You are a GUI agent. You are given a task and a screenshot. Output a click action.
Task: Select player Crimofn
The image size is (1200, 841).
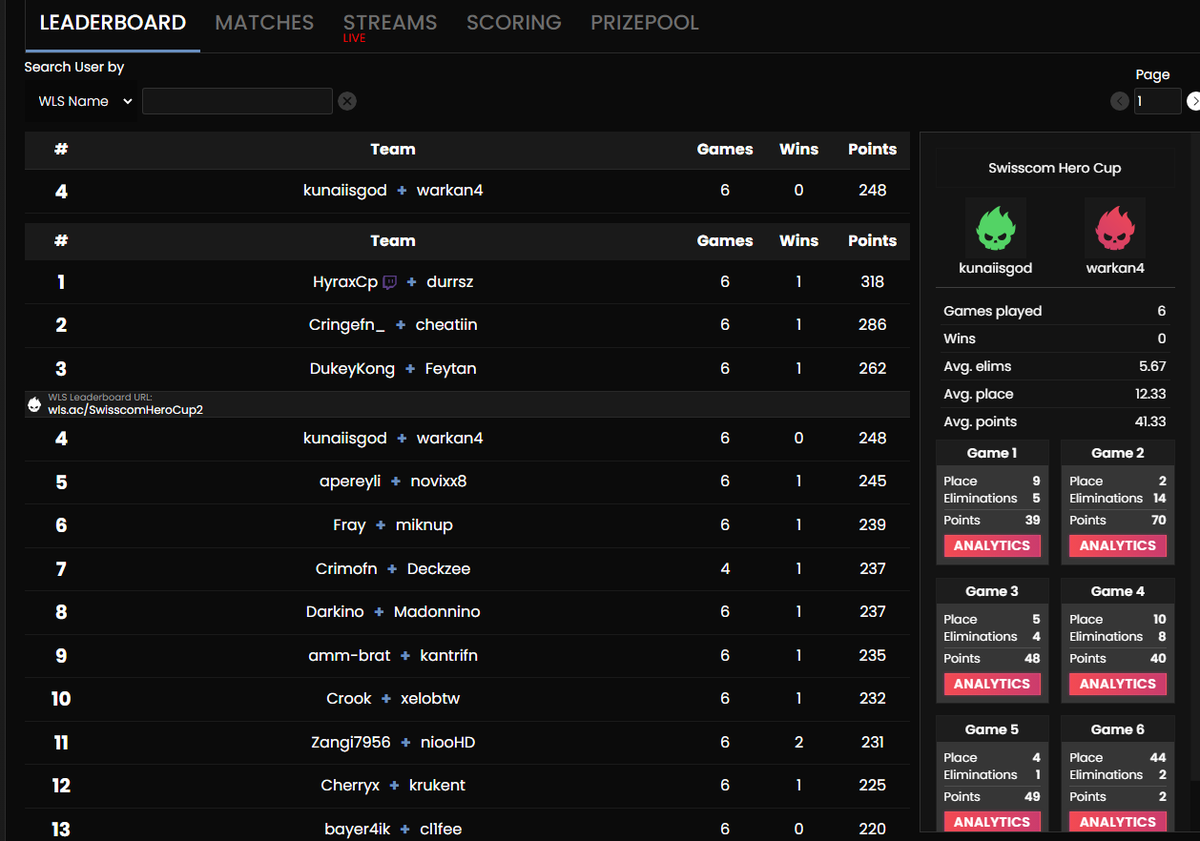(346, 569)
